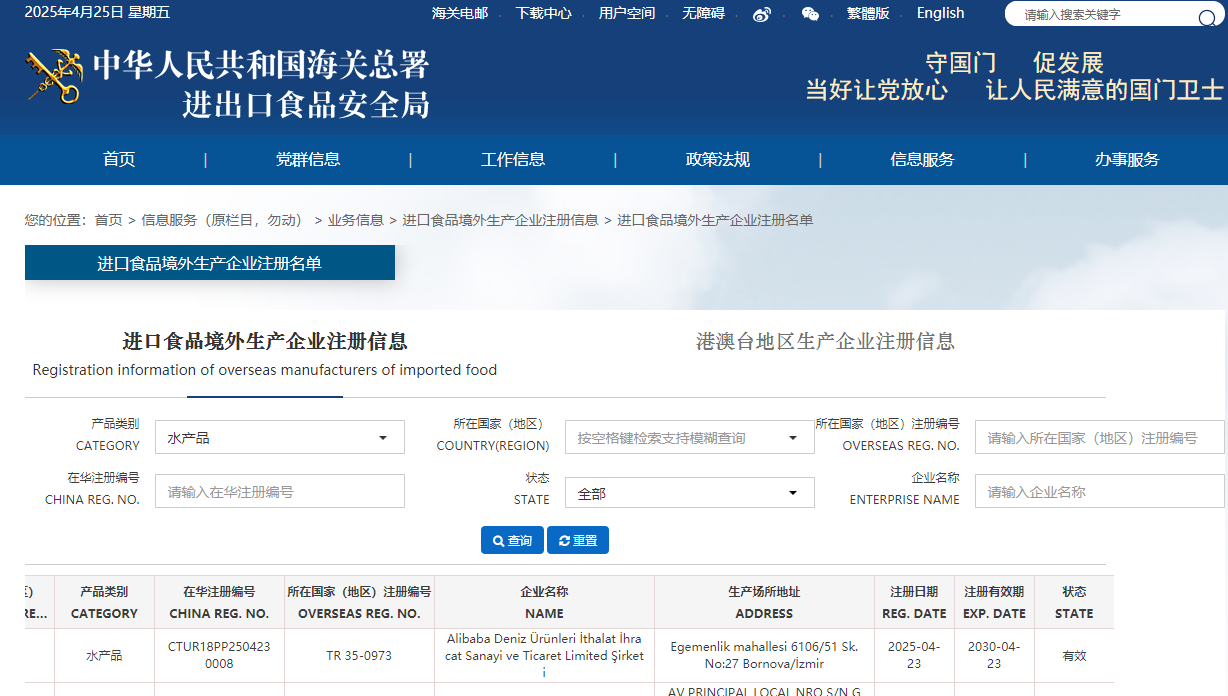This screenshot has width=1228, height=696.
Task: Click the China registration number input
Action: point(280,492)
